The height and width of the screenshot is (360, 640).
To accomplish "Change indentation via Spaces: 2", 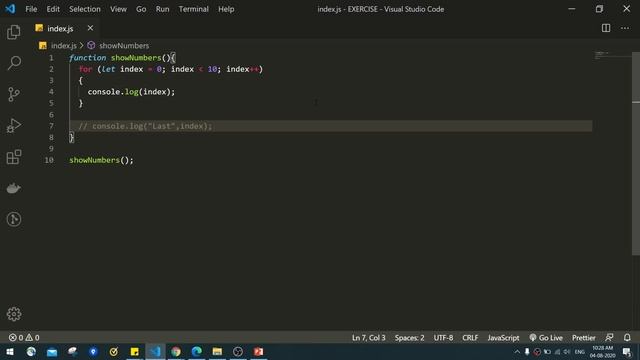I will coord(409,338).
